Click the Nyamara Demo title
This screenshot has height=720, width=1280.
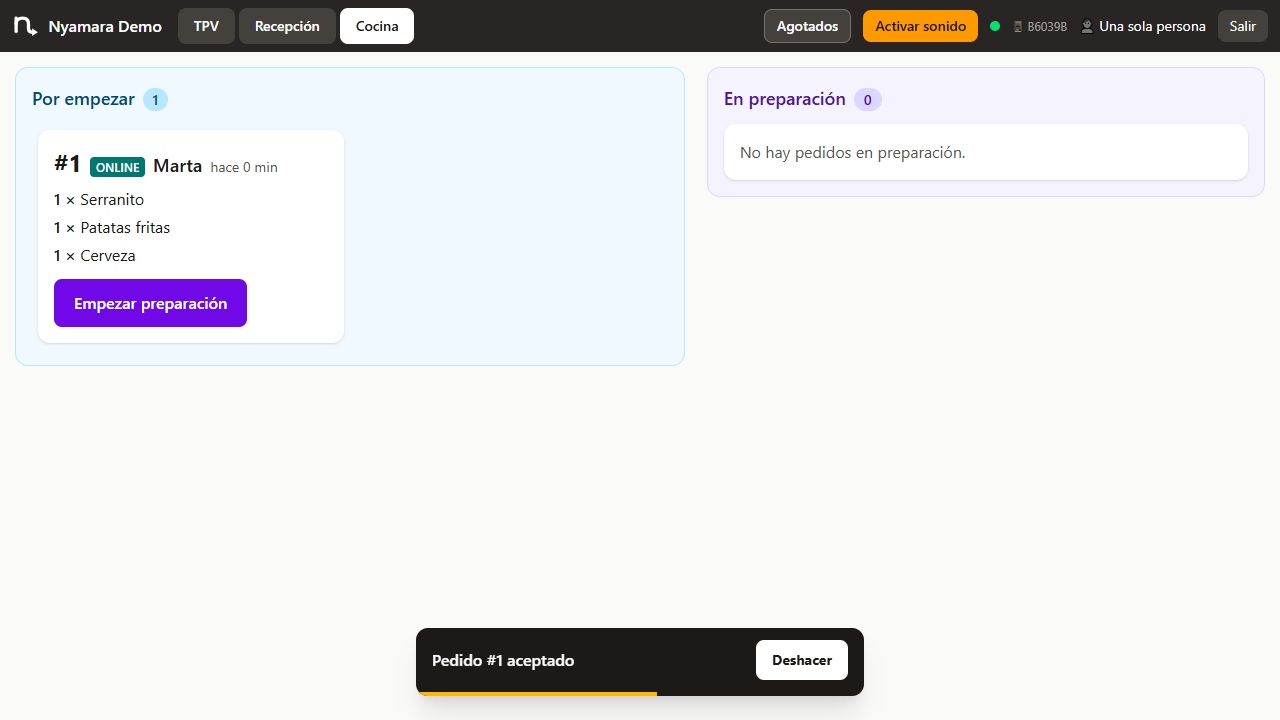click(x=105, y=27)
